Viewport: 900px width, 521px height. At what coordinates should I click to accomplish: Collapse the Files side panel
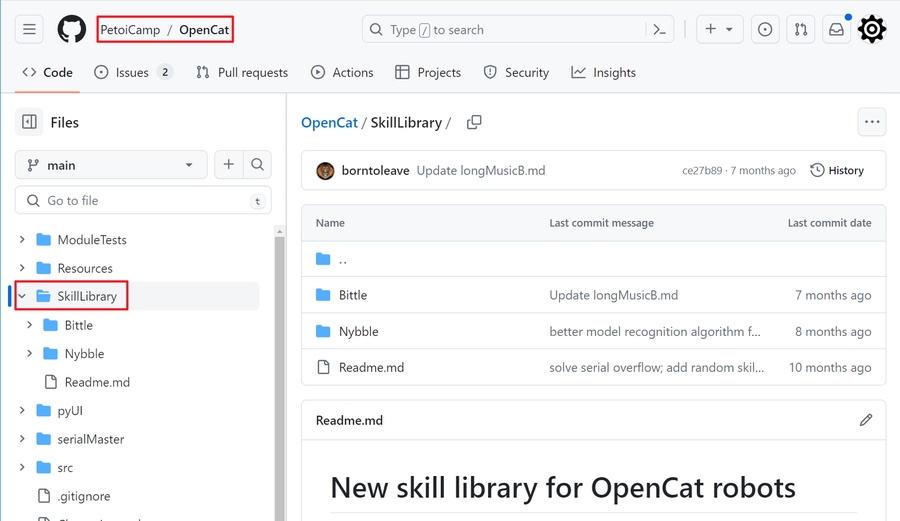coord(30,122)
